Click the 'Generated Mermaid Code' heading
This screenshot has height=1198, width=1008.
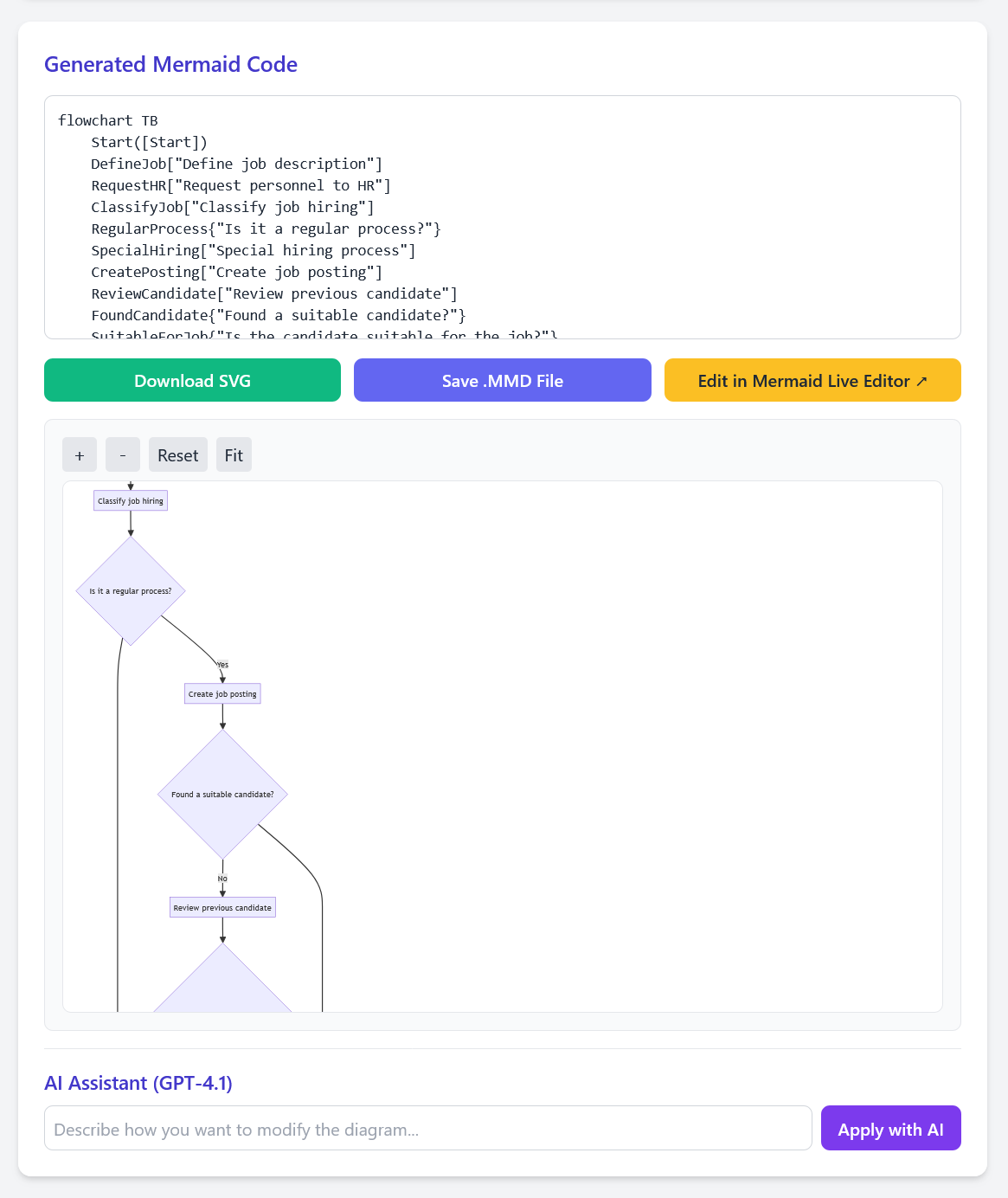[x=170, y=64]
